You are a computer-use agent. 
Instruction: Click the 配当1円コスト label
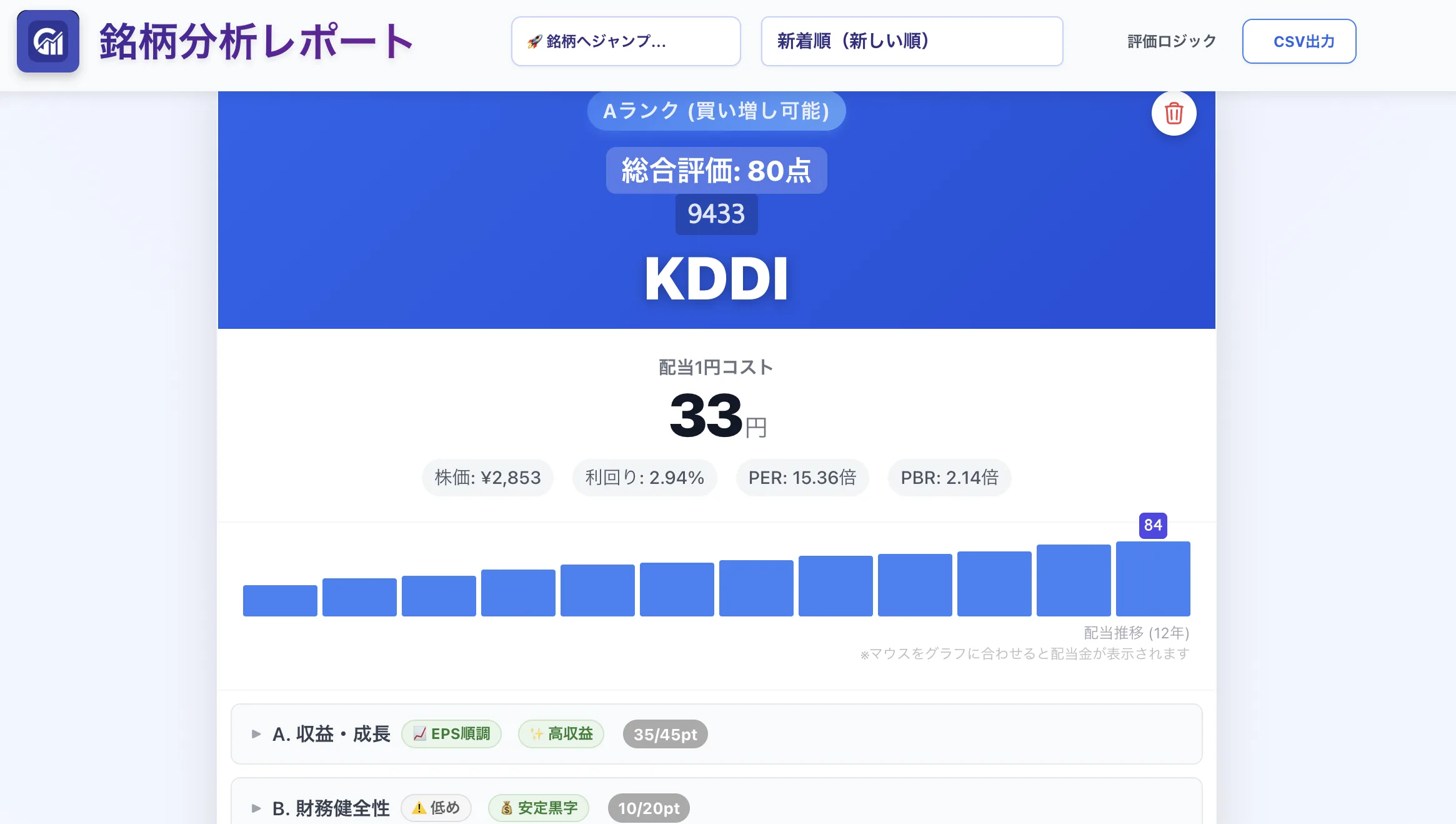[x=716, y=368]
